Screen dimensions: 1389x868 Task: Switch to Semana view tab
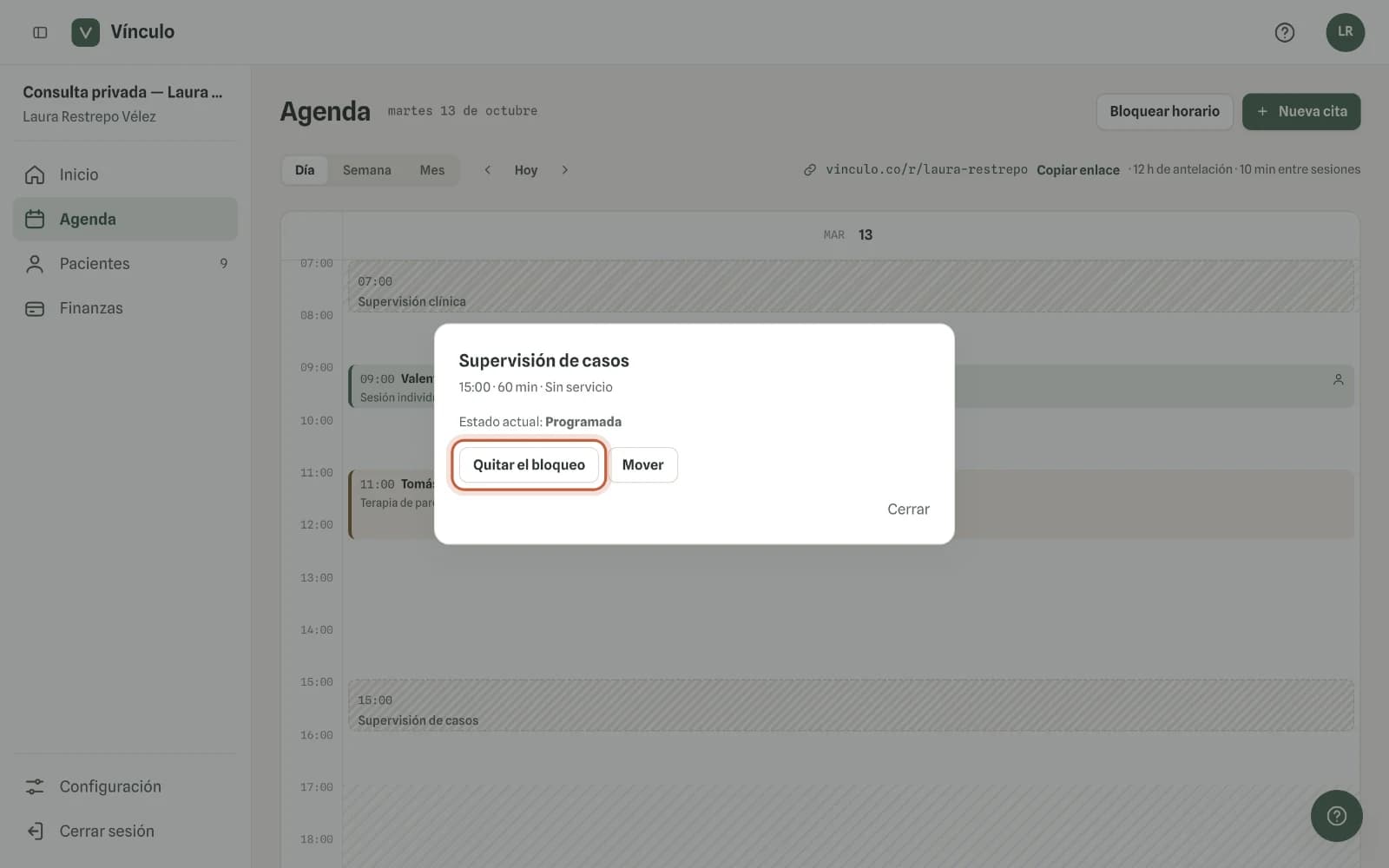tap(366, 170)
